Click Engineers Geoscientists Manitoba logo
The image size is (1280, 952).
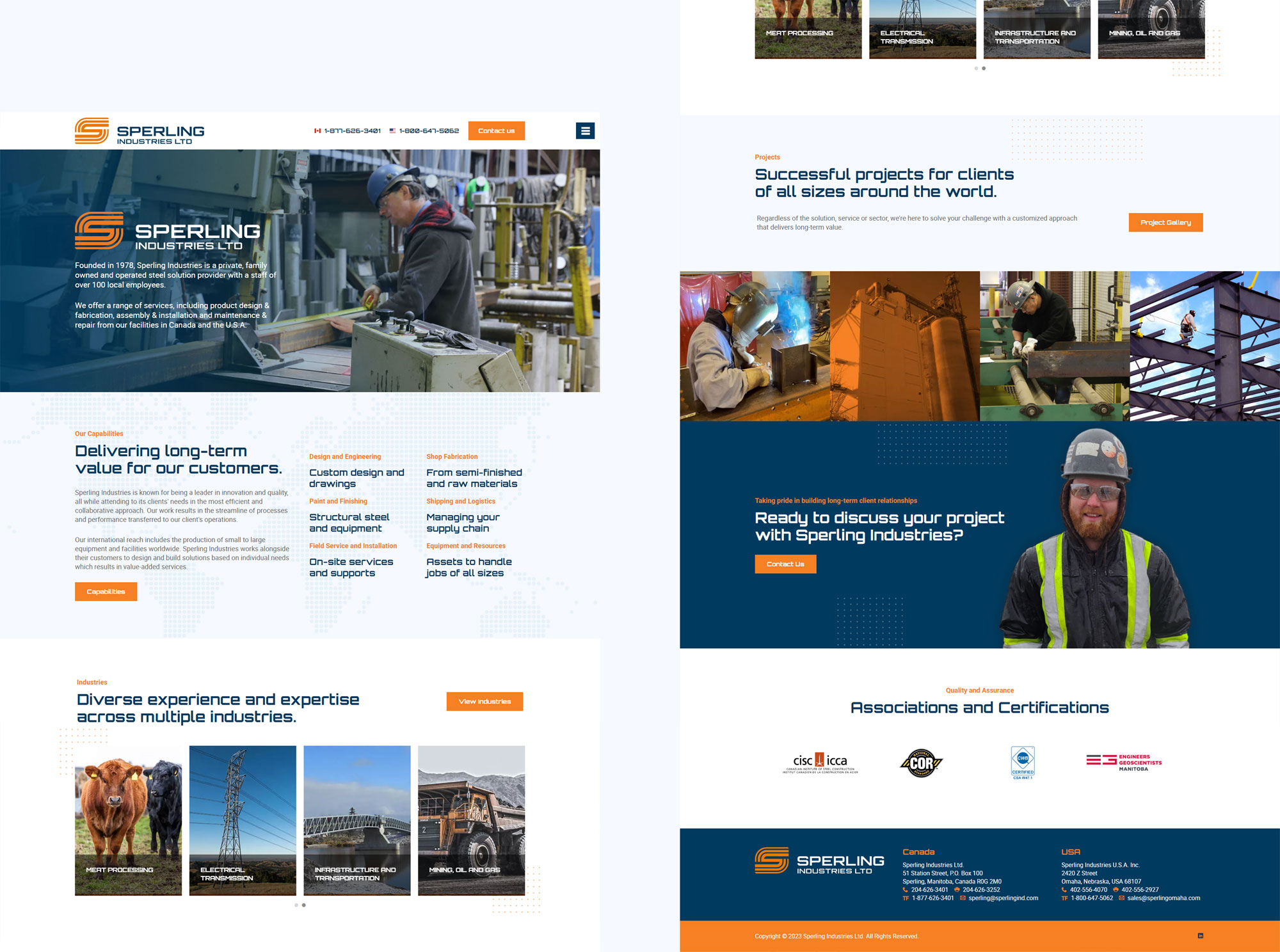[x=1124, y=762]
